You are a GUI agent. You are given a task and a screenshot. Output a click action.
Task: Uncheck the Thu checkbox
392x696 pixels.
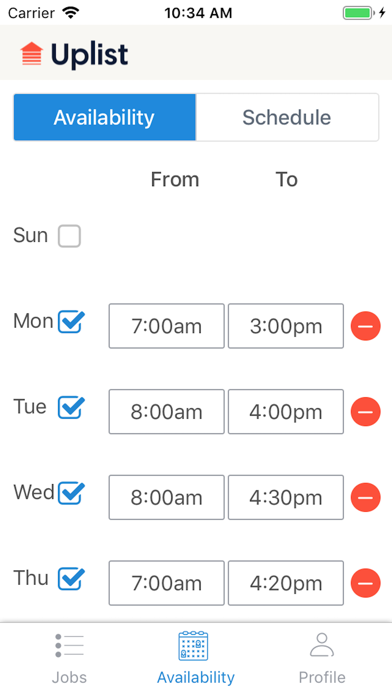click(x=71, y=579)
